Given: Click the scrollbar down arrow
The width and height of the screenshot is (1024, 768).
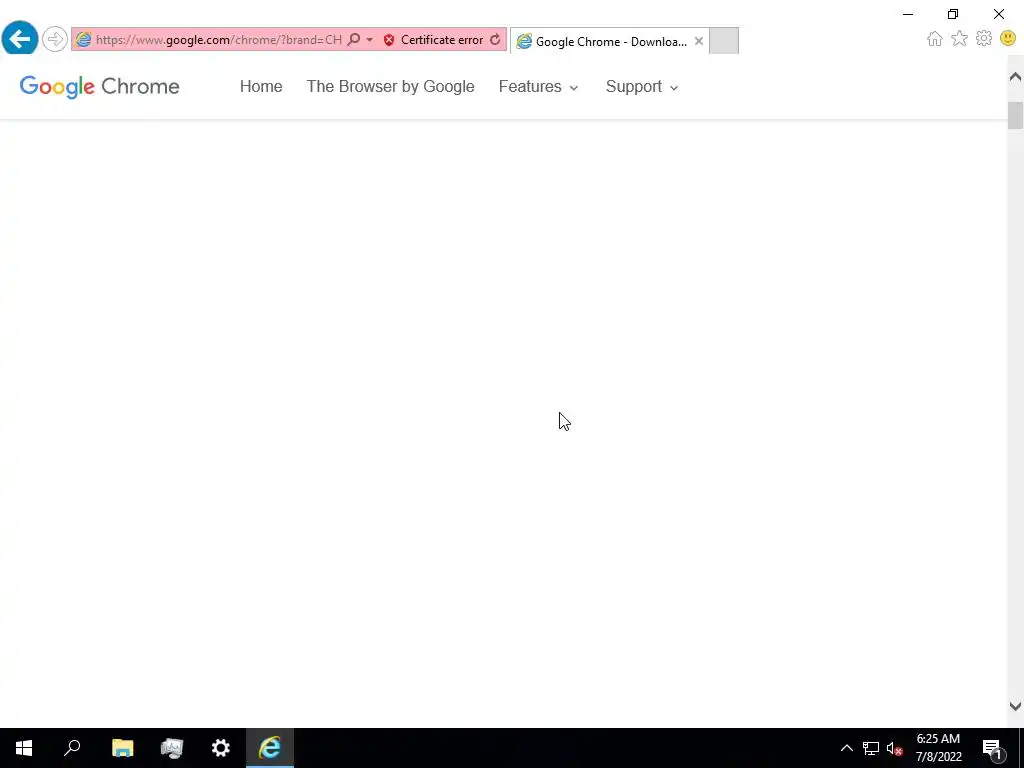Looking at the screenshot, I should [x=1015, y=706].
